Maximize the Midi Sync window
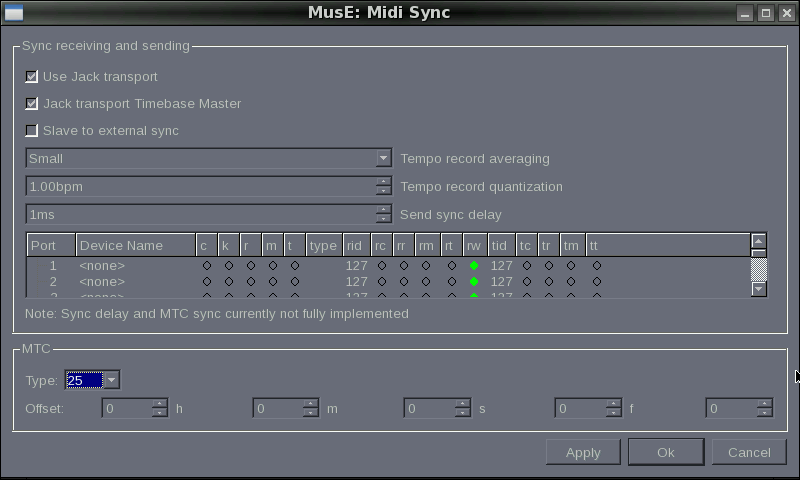Viewport: 800px width, 480px height. coord(766,13)
